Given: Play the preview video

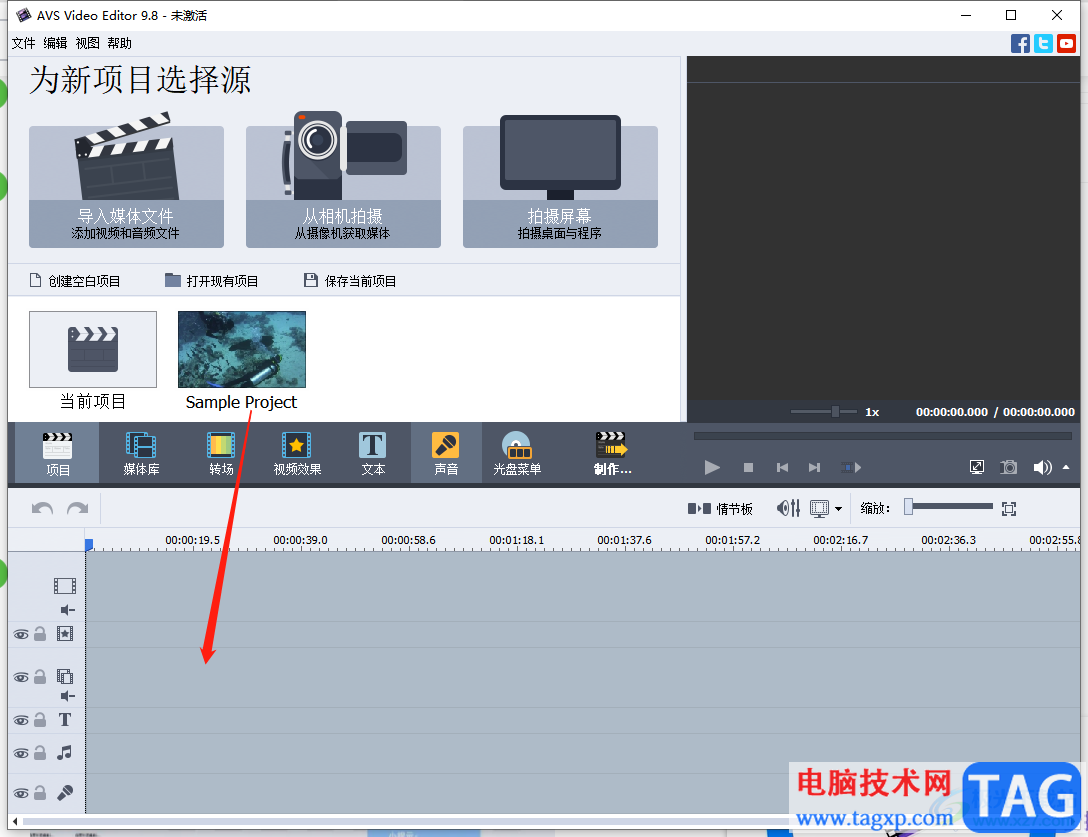Looking at the screenshot, I should pyautogui.click(x=712, y=467).
